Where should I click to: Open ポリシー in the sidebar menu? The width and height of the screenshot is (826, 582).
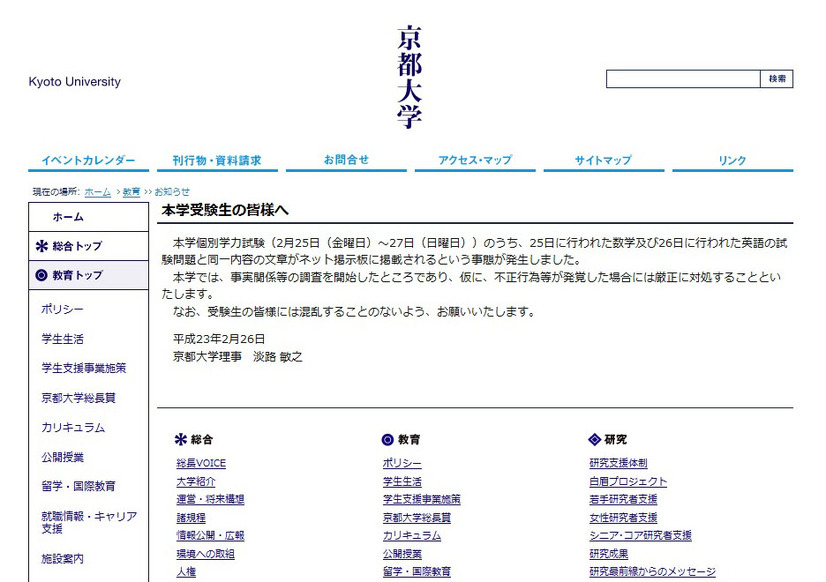pyautogui.click(x=62, y=309)
